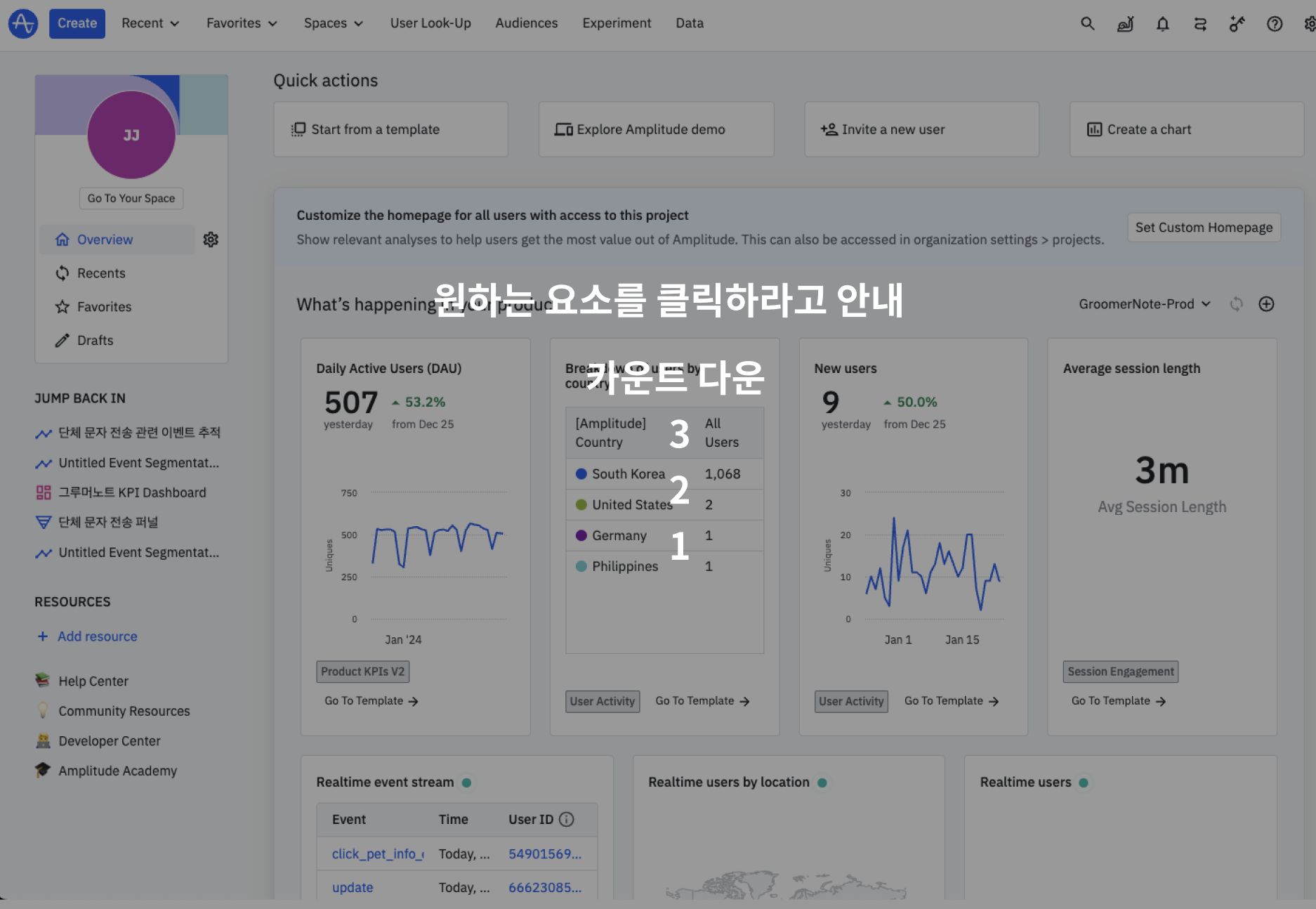This screenshot has width=1316, height=909.
Task: Open Drafts in sidebar
Action: tap(95, 341)
